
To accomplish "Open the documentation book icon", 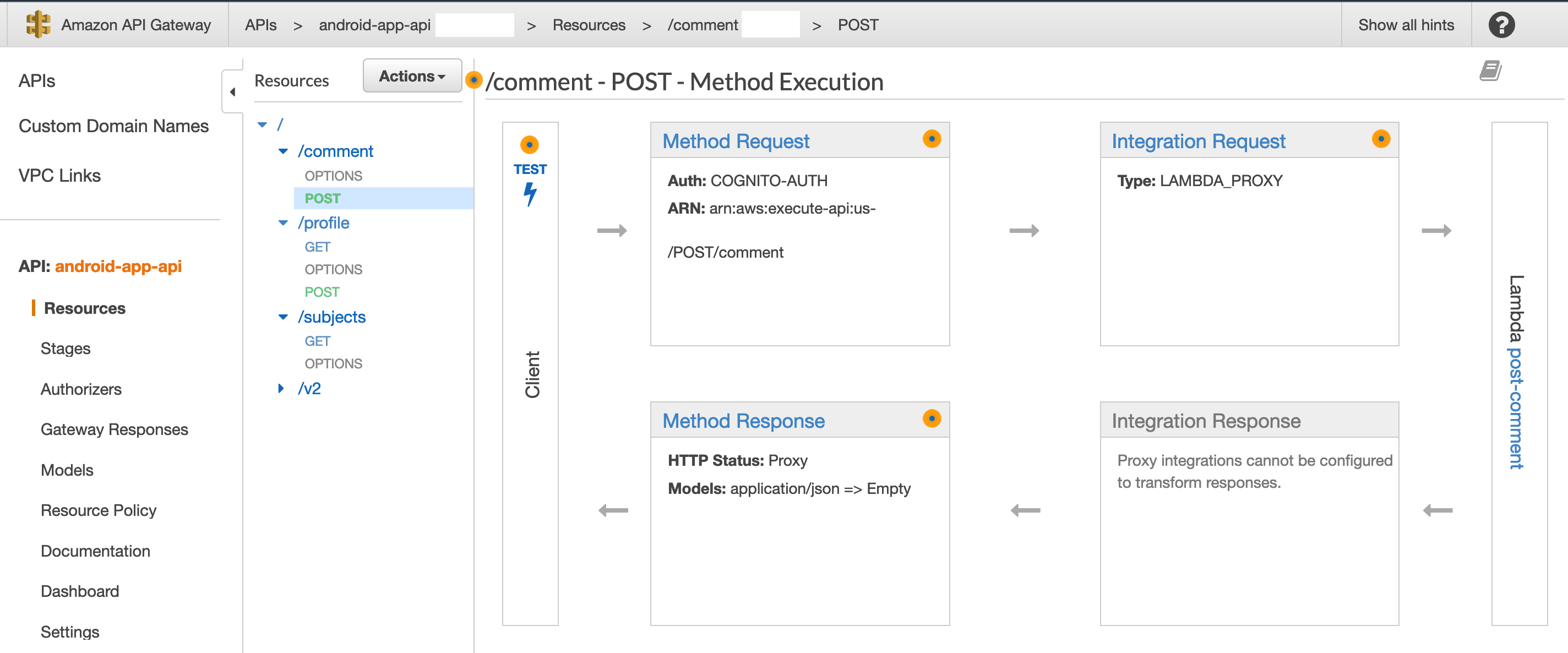I will pos(1490,71).
